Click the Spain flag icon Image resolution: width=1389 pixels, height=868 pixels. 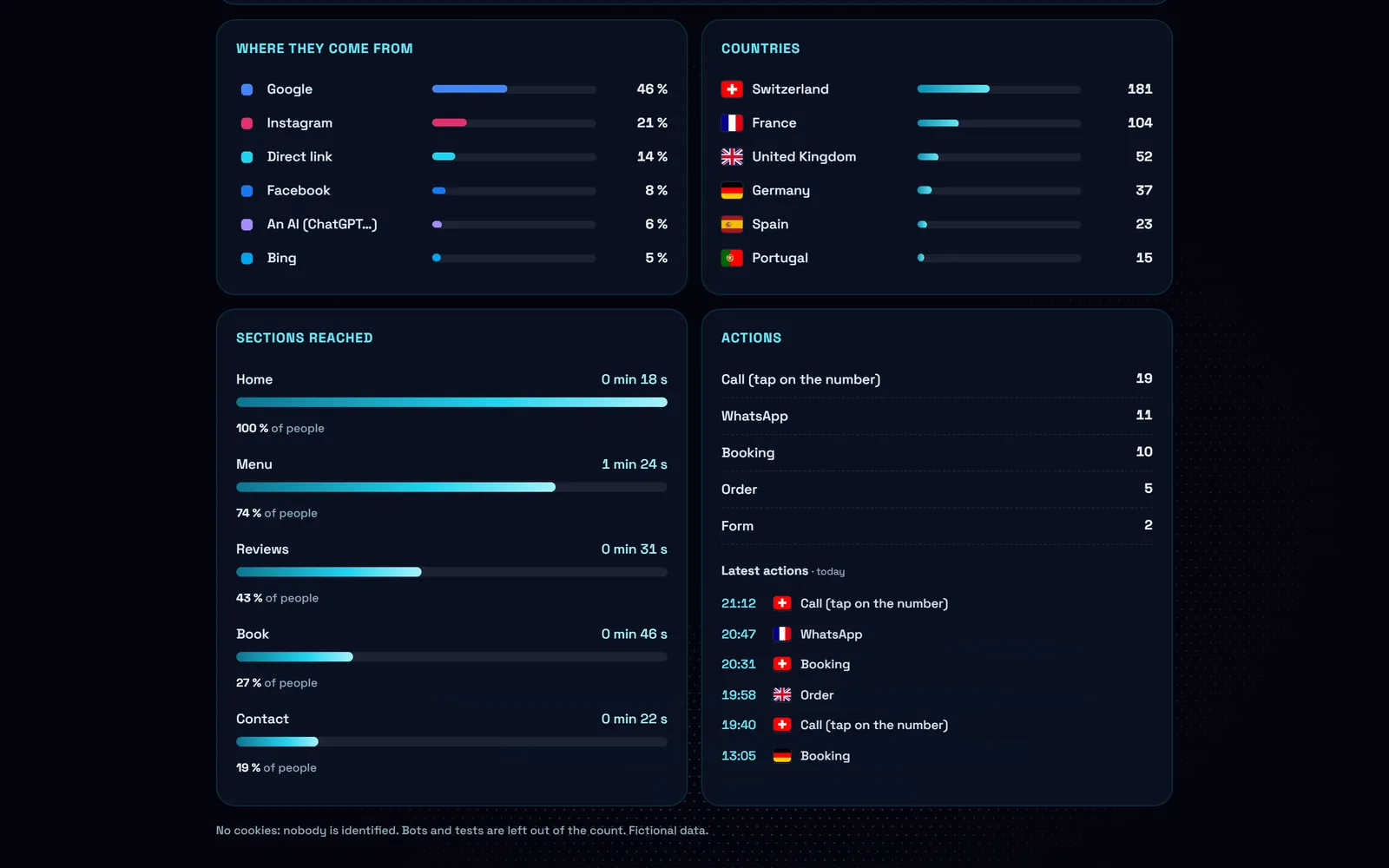[x=732, y=225]
